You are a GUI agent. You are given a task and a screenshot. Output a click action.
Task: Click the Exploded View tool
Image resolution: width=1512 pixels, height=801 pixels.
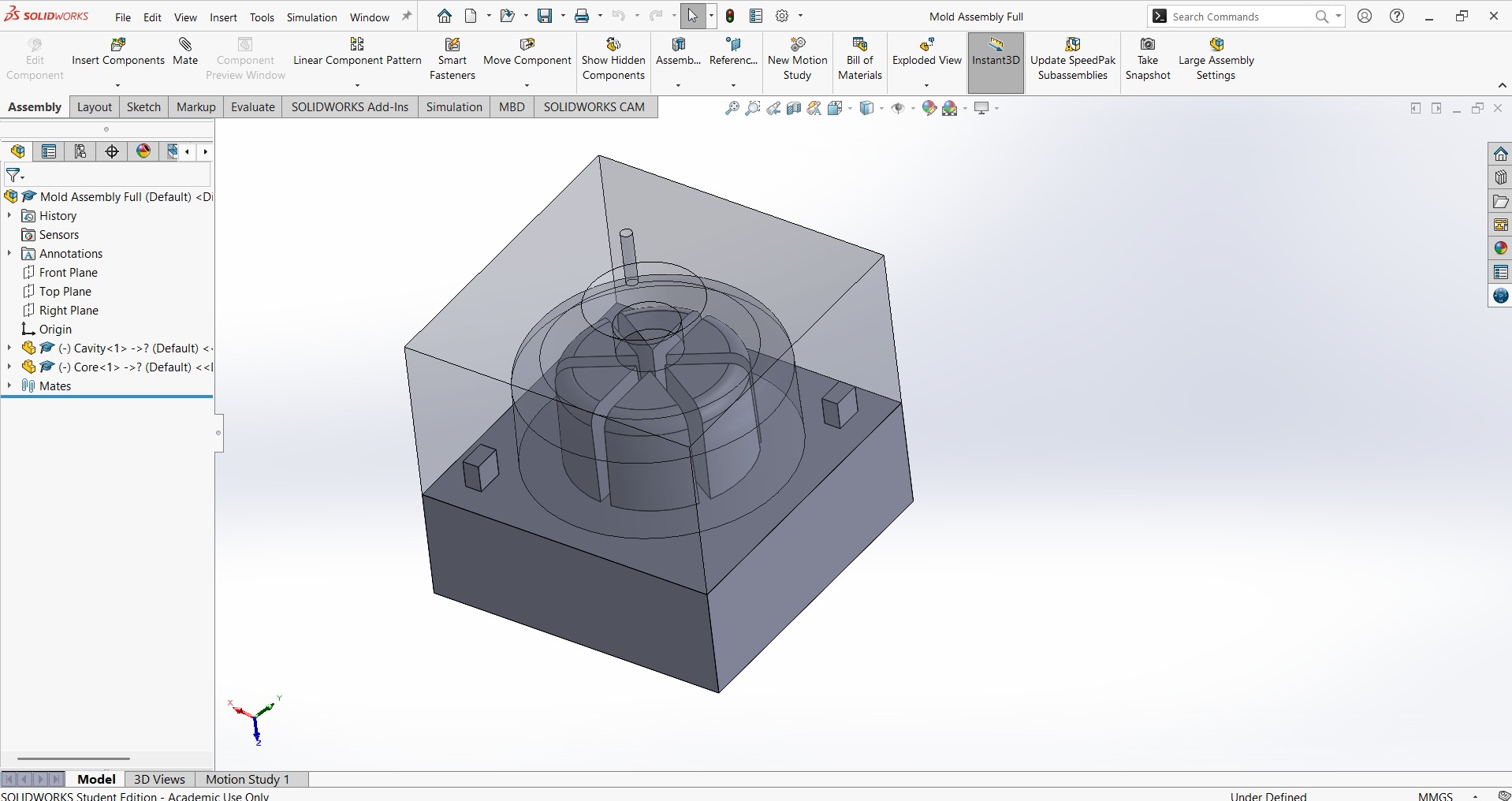pos(927,52)
